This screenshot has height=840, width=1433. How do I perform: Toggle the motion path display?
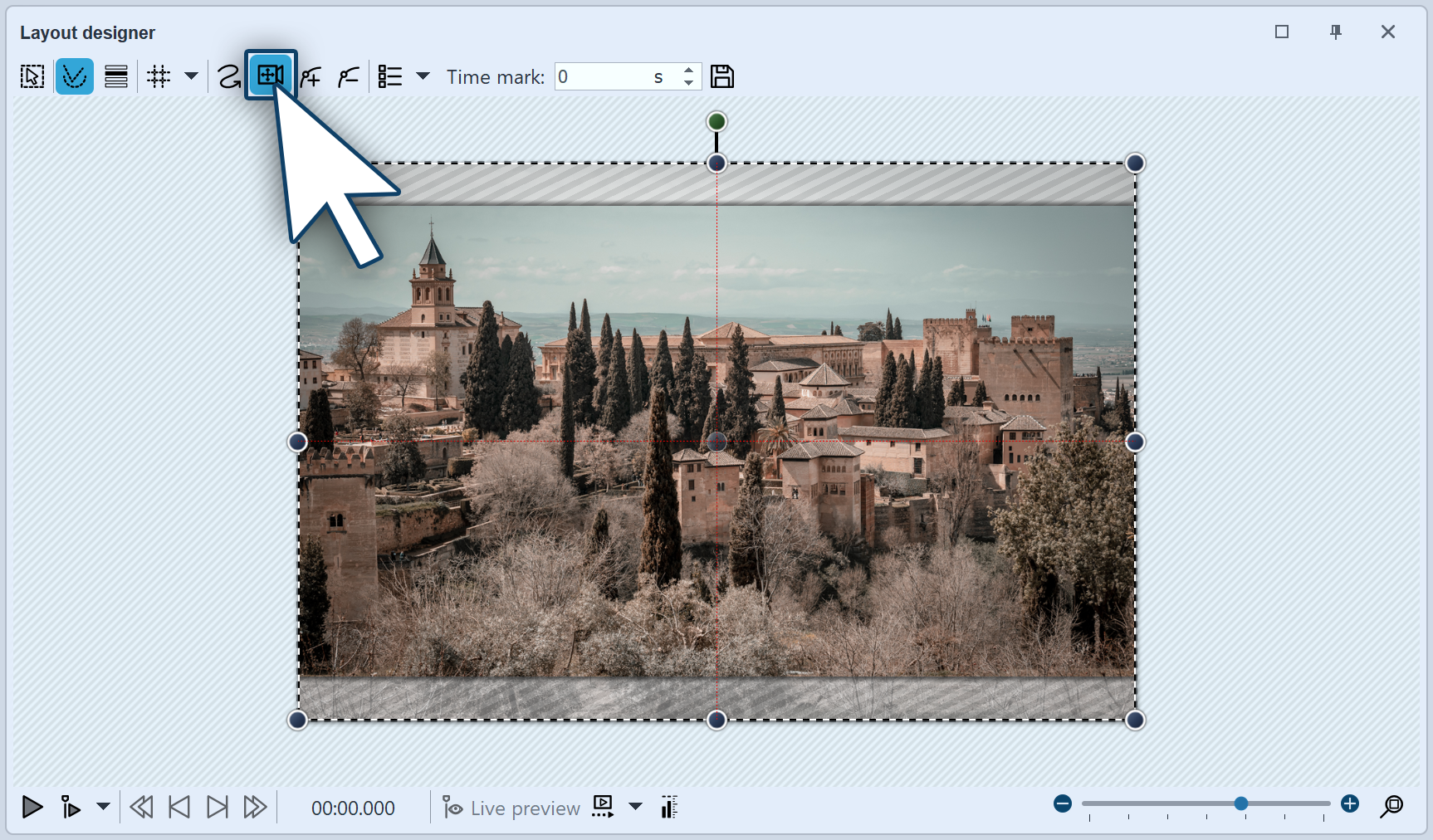(x=75, y=76)
